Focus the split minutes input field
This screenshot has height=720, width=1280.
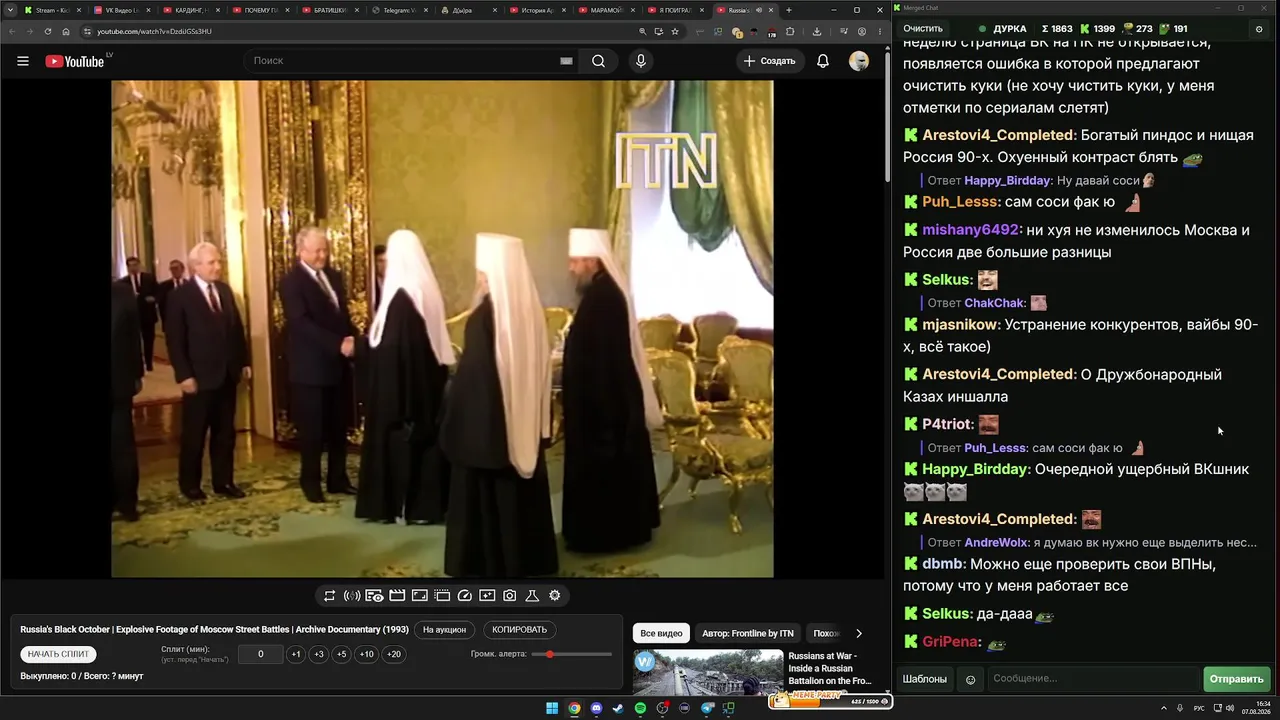[261, 654]
